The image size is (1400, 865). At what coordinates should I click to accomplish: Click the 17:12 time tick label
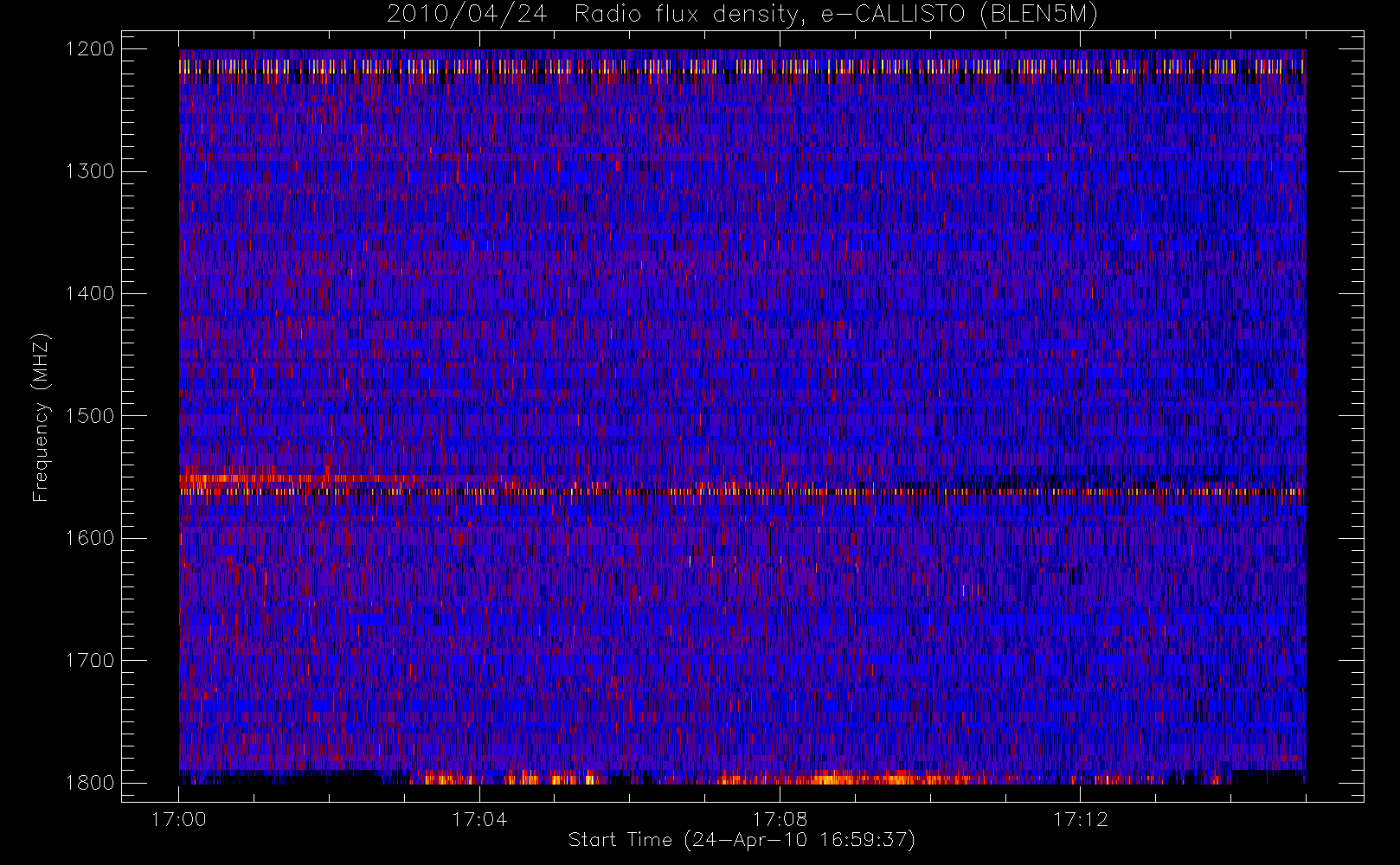tap(1080, 819)
